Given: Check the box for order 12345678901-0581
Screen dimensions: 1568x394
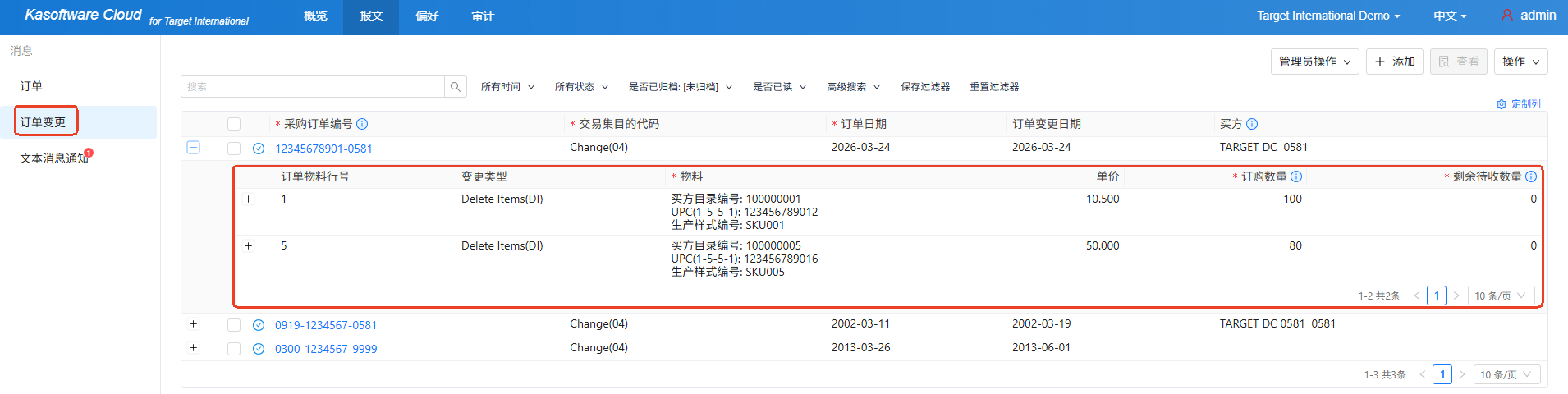Looking at the screenshot, I should tap(234, 149).
